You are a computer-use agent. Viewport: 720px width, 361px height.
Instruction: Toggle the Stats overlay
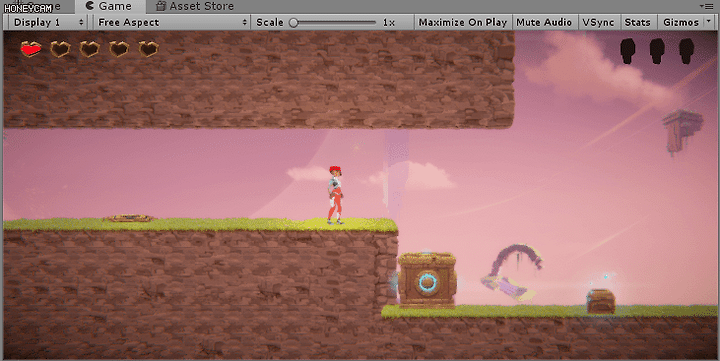[x=637, y=23]
